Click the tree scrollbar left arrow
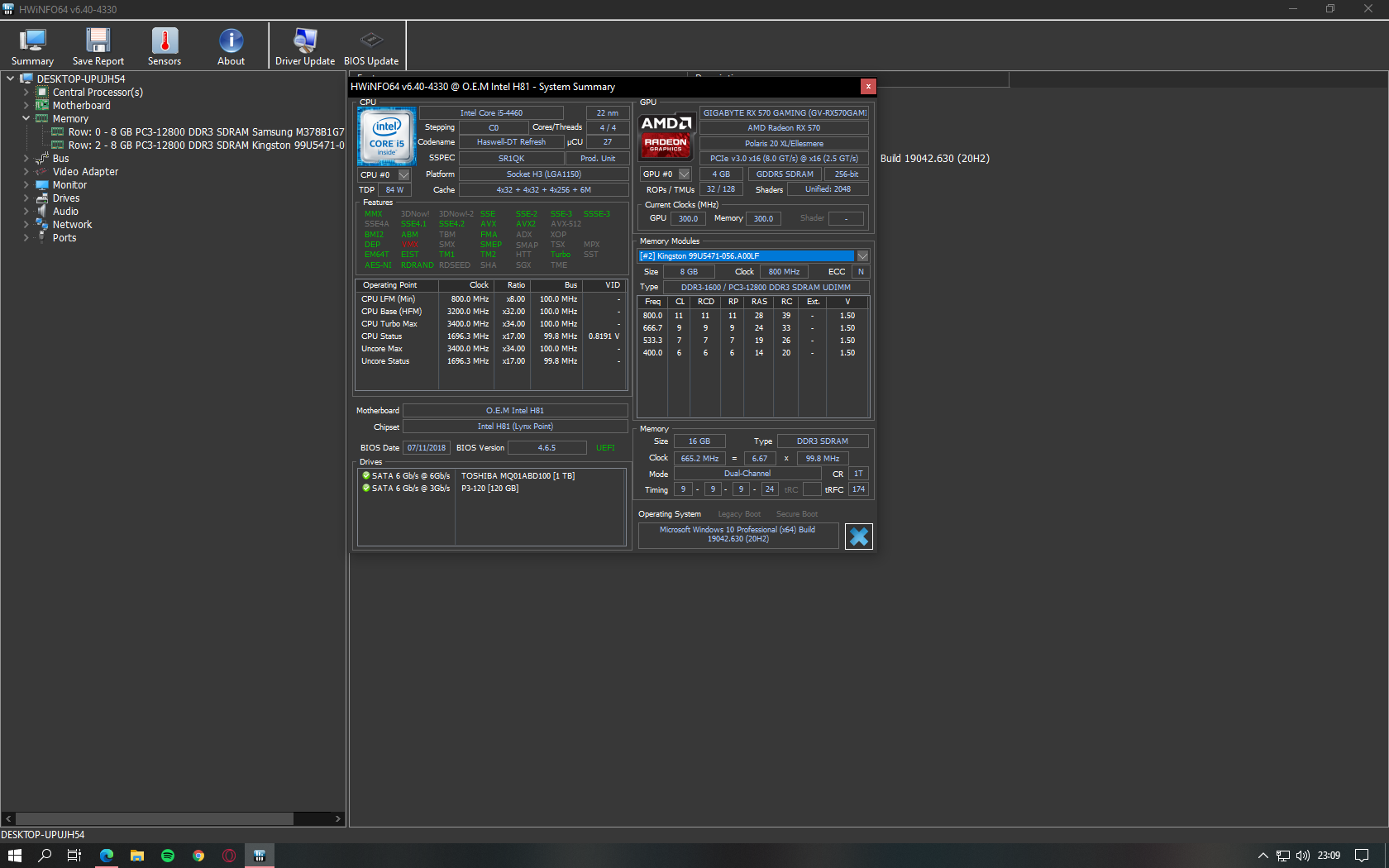 8,819
